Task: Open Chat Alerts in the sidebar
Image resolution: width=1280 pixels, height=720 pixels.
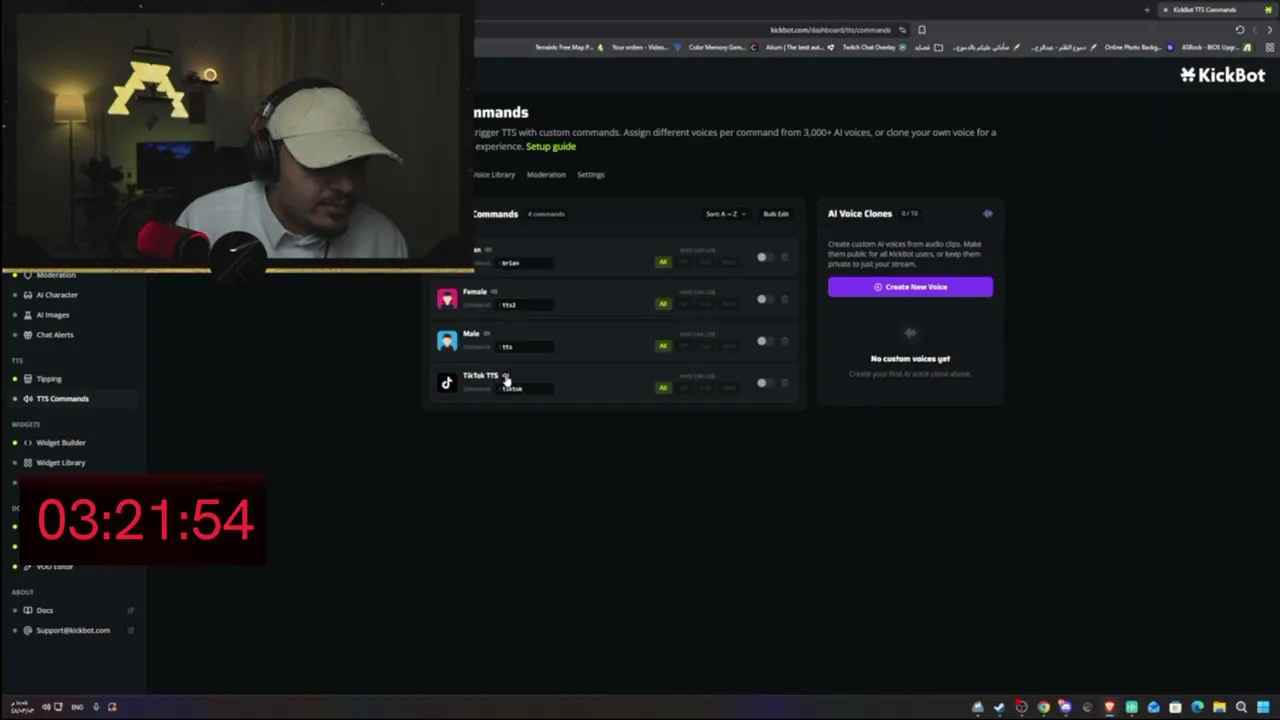Action: click(55, 335)
